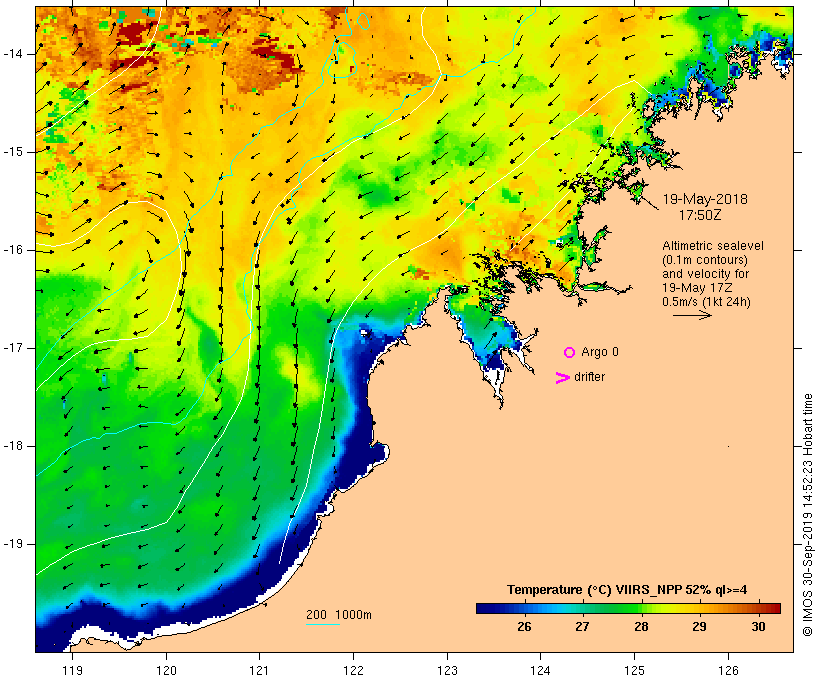The image size is (820, 680).
Task: Click latitude axis label '-15'
Action: (x=12, y=152)
